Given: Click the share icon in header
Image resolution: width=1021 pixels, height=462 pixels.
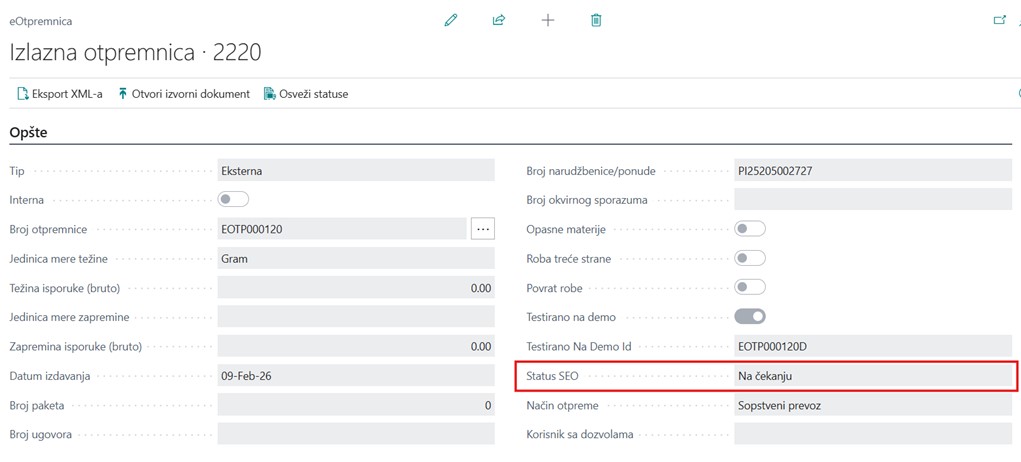Looking at the screenshot, I should coord(499,20).
